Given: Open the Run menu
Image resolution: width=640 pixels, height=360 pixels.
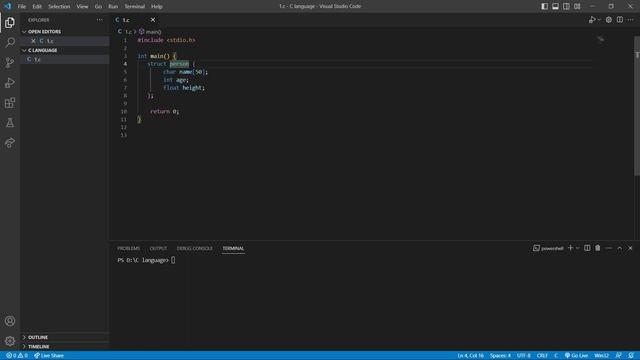Looking at the screenshot, I should click(x=113, y=6).
